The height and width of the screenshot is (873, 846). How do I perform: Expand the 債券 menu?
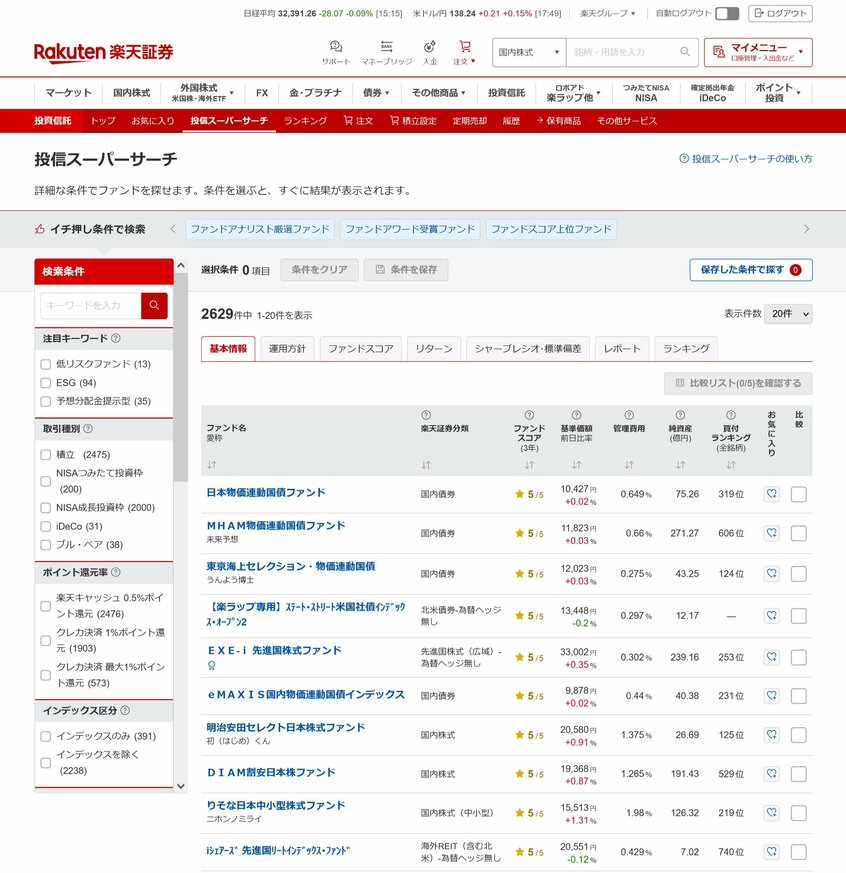376,93
